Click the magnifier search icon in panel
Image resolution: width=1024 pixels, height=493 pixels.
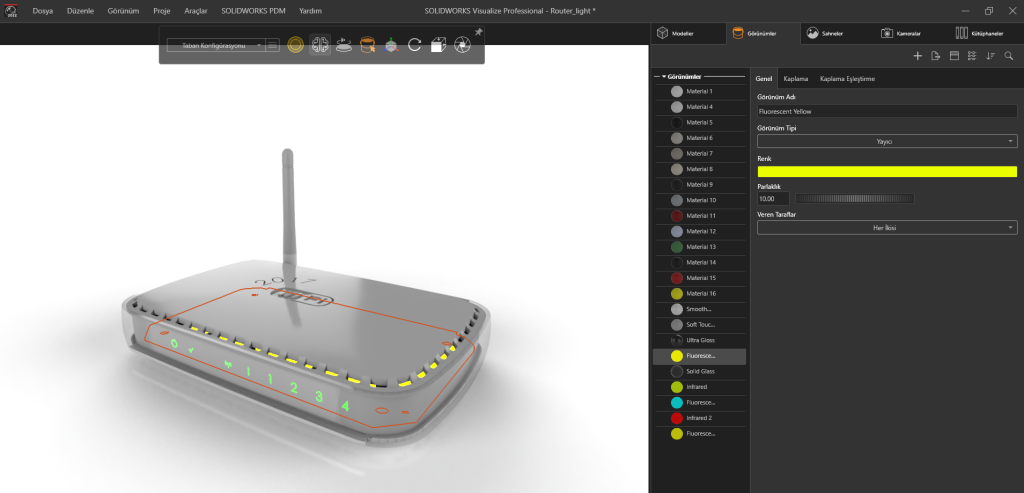click(x=1008, y=56)
